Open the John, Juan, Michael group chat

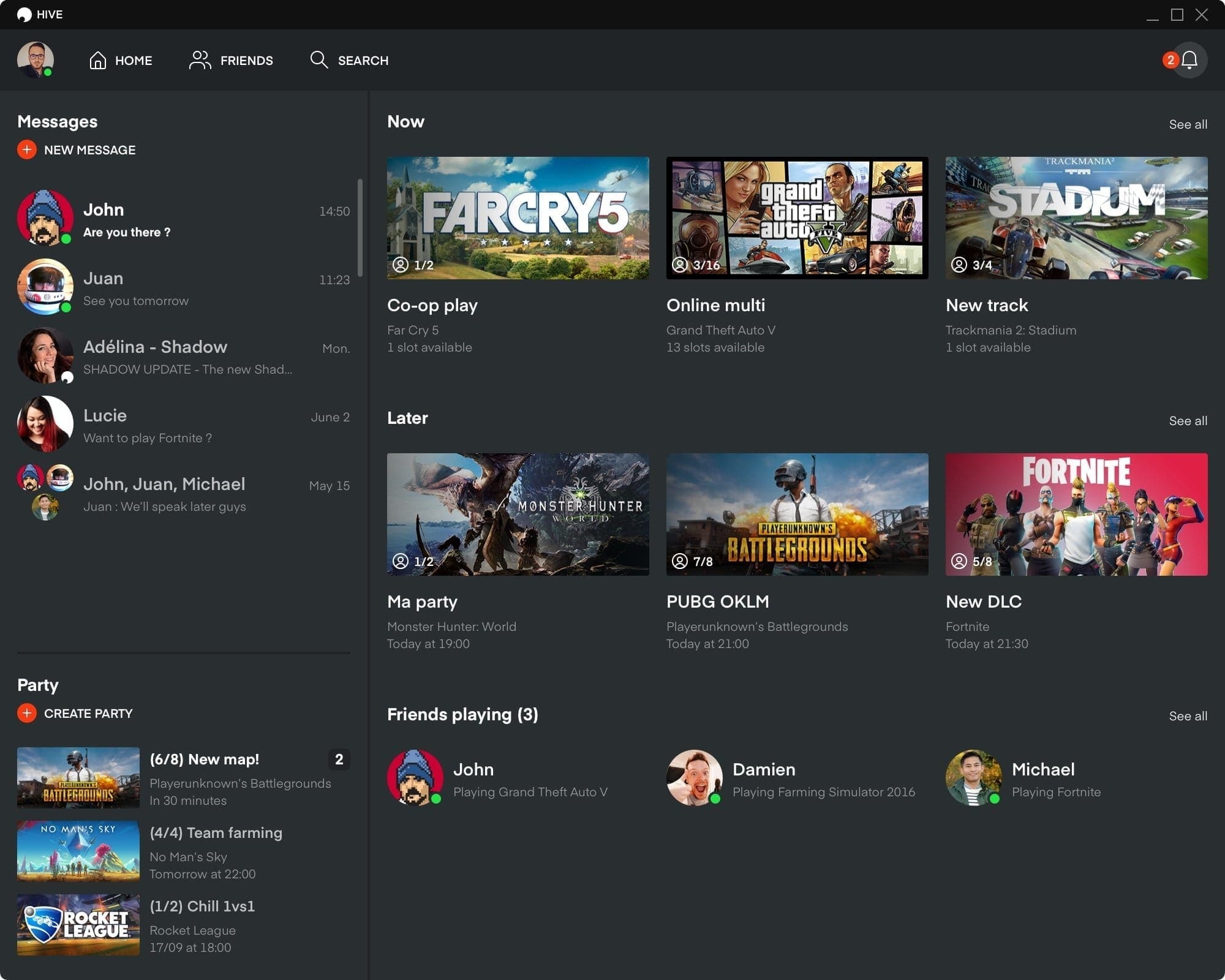[184, 494]
